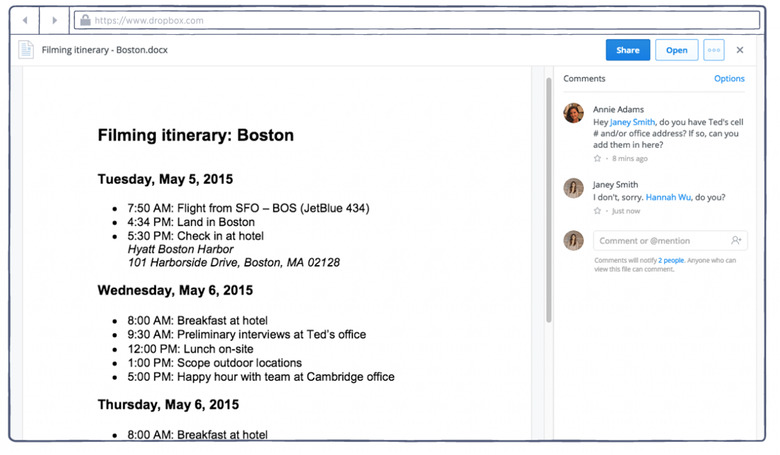
Task: Click the '8 mins ago' timestamp
Action: [630, 159]
